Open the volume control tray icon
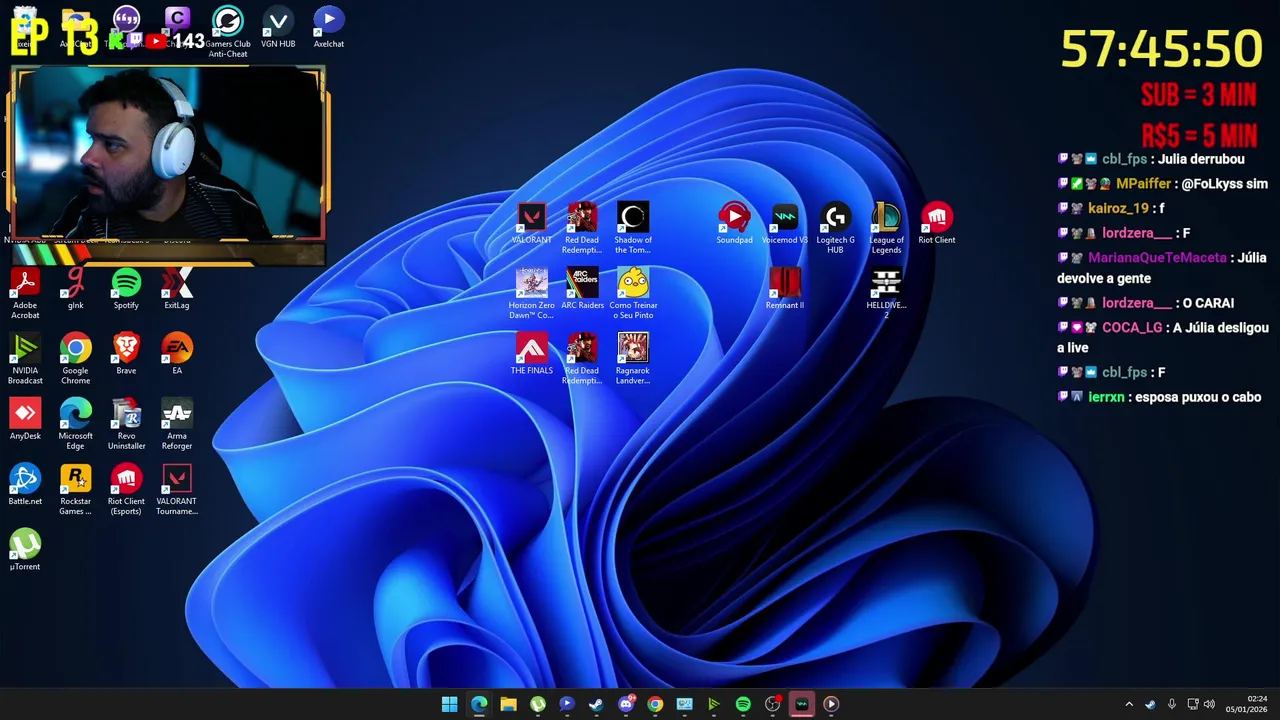 (1209, 704)
